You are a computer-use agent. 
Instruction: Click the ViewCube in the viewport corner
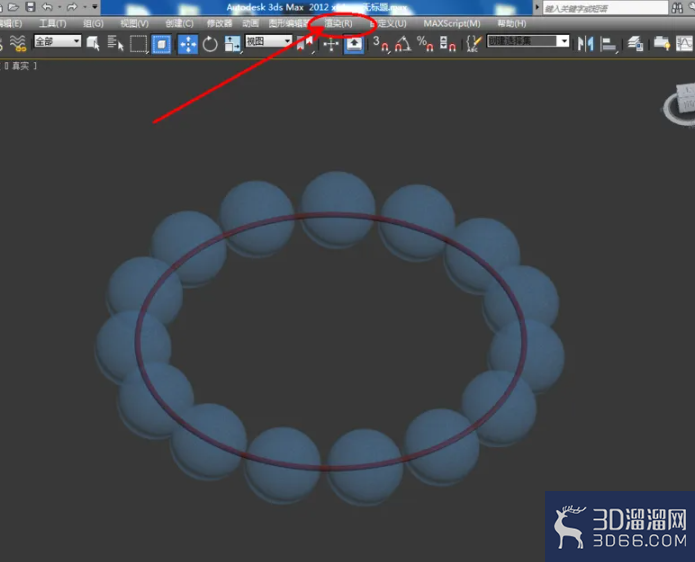click(680, 104)
